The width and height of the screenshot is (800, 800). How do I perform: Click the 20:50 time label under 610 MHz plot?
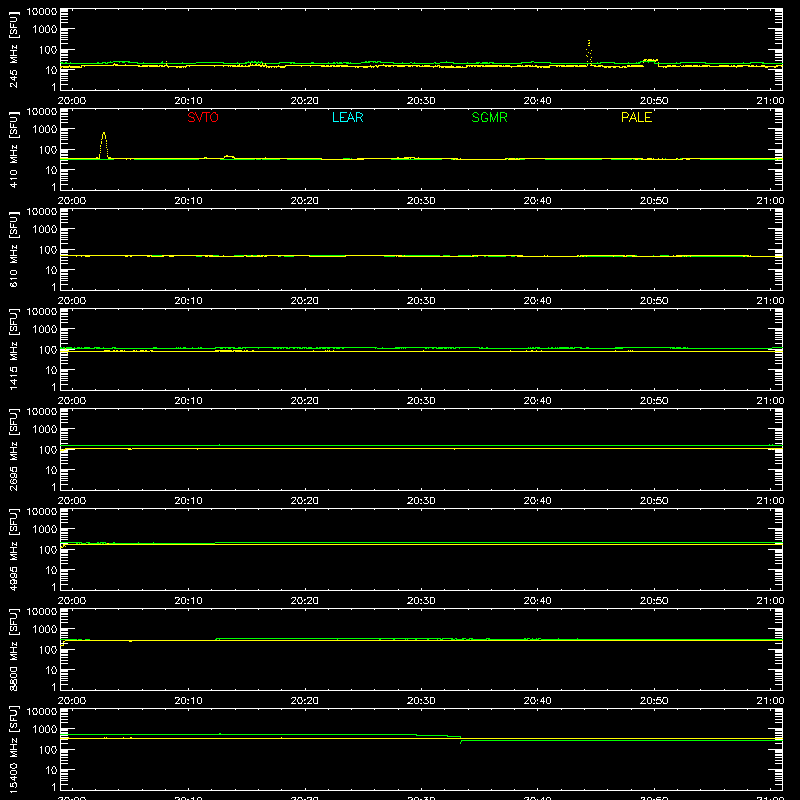coord(654,301)
